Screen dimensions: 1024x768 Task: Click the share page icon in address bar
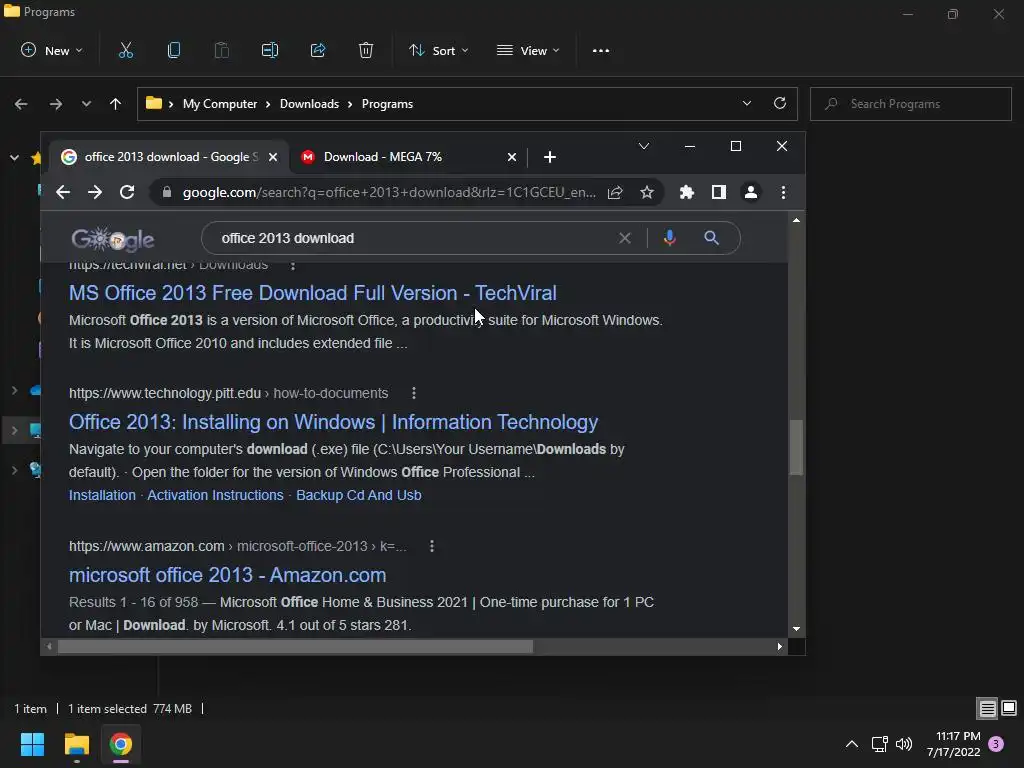click(615, 192)
